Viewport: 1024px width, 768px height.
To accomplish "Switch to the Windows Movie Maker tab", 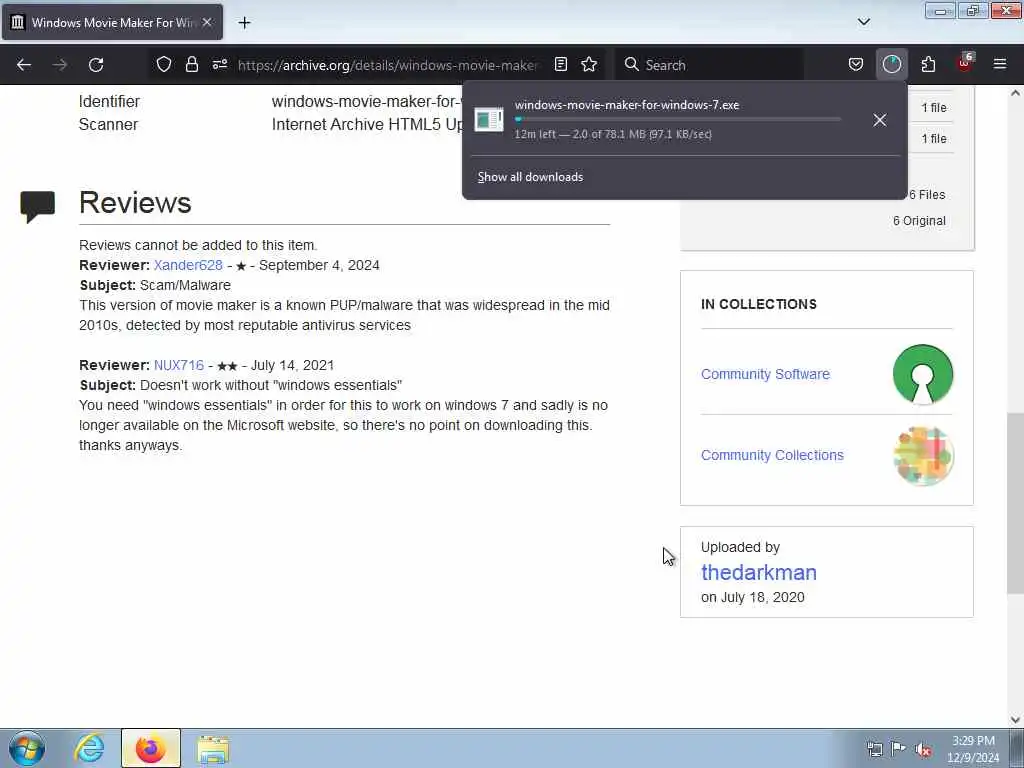I will [x=112, y=22].
